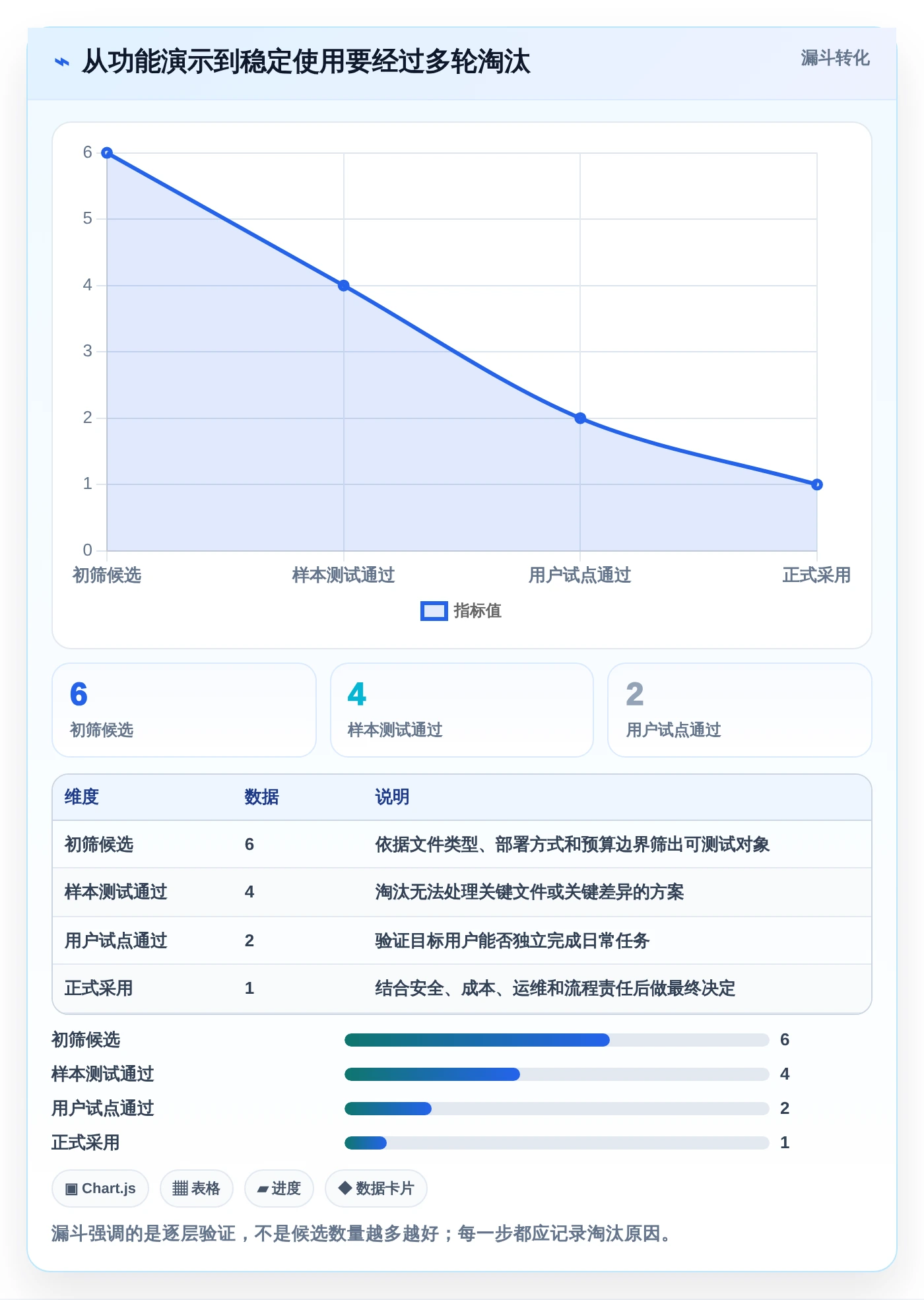Image resolution: width=924 pixels, height=1300 pixels.
Task: Click the footnote text starting 漏斗强调的是逐层验证
Action: [x=362, y=1233]
